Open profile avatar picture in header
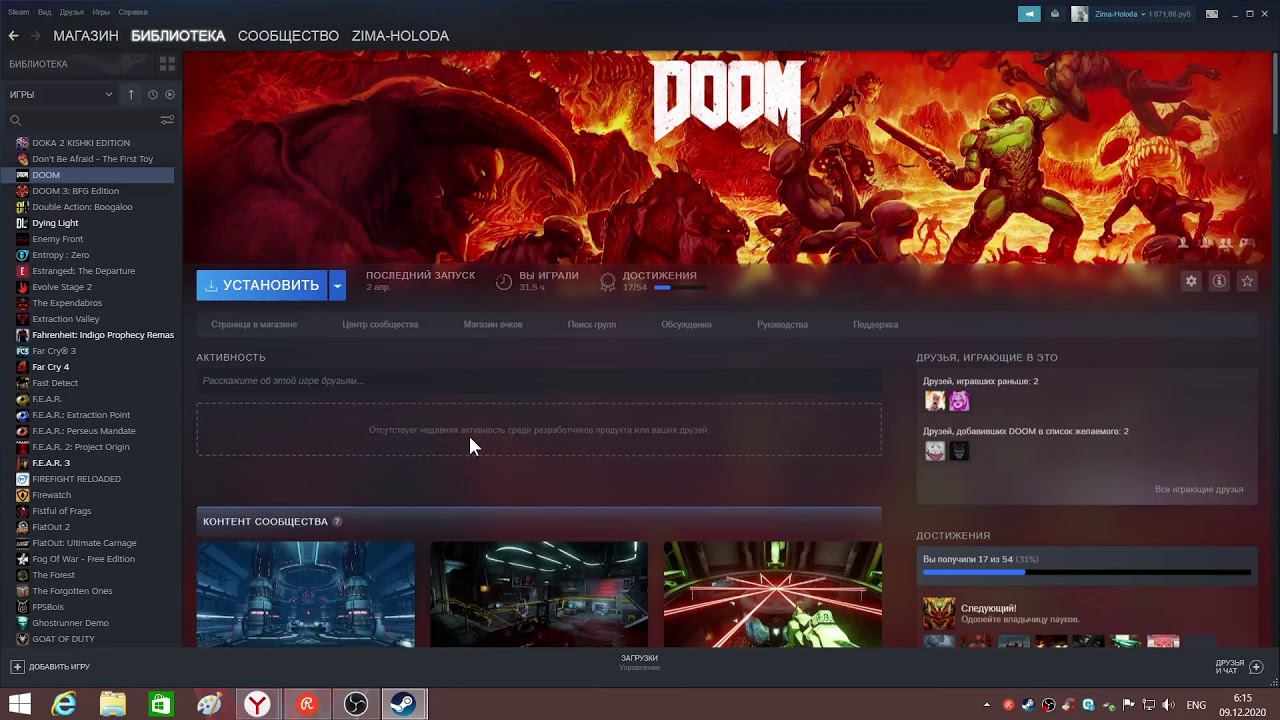Screen dimensions: 1280x720 tap(1080, 14)
